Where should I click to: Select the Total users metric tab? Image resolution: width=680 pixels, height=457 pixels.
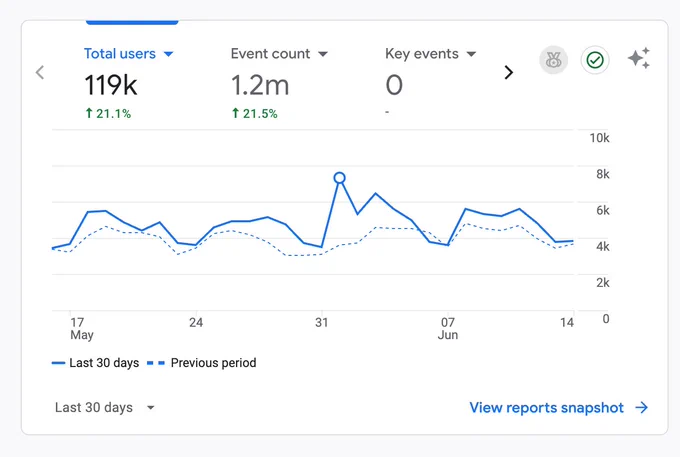coord(120,54)
